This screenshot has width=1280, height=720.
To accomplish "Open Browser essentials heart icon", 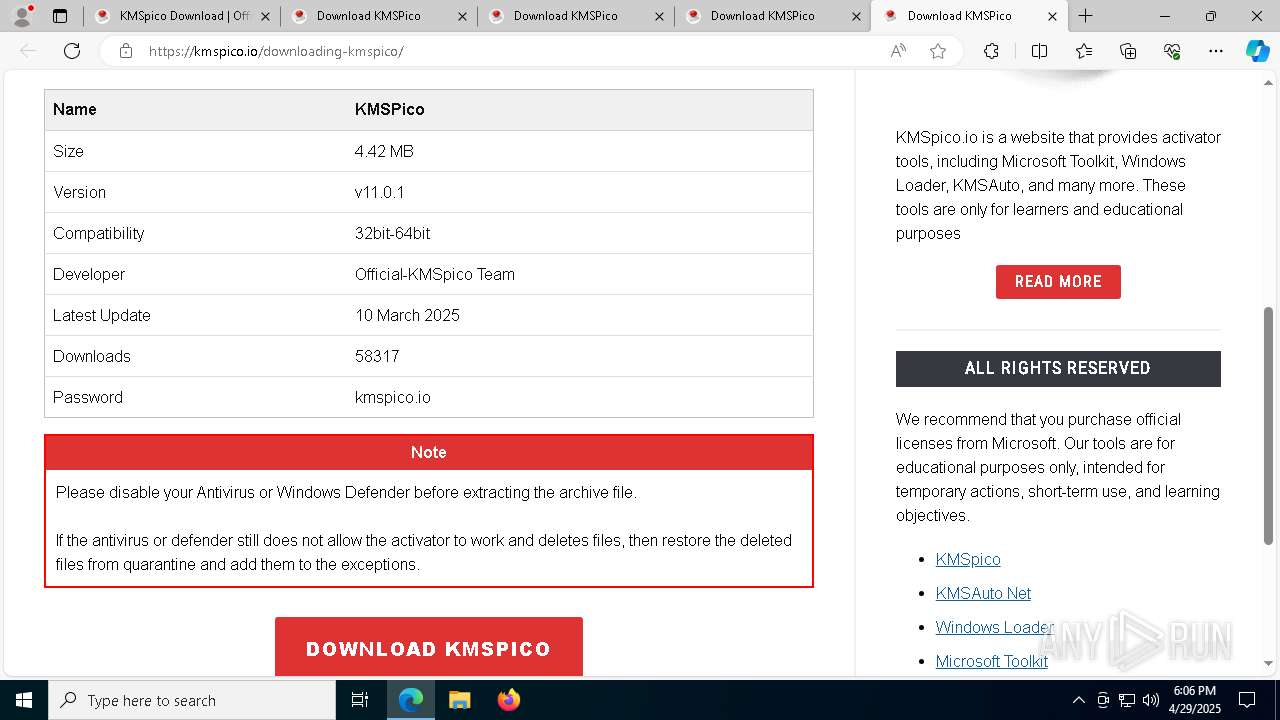I will click(x=1172, y=51).
